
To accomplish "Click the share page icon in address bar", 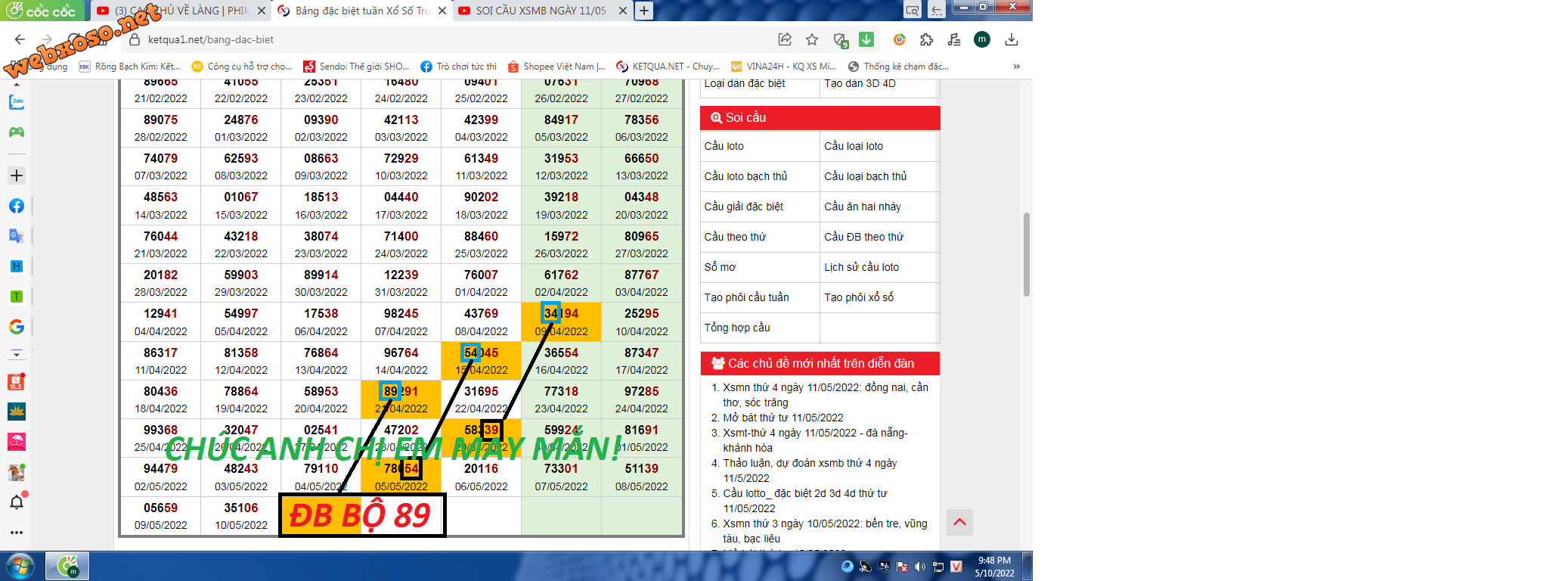I will [785, 39].
